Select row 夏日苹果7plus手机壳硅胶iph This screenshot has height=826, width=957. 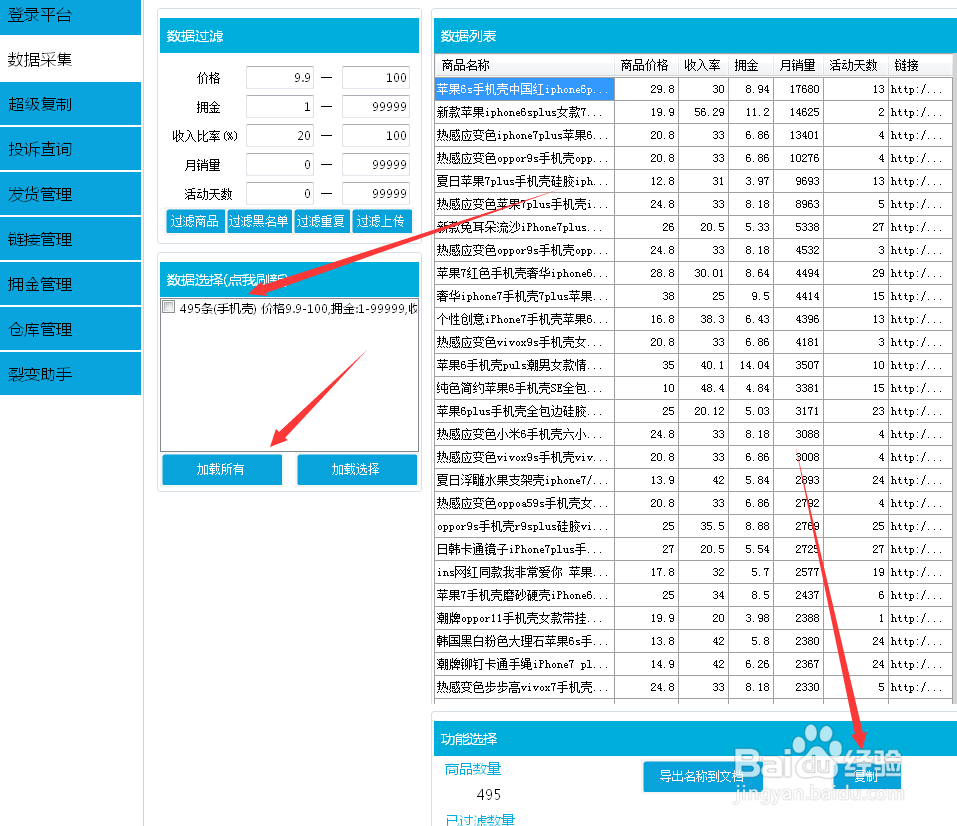coord(693,181)
